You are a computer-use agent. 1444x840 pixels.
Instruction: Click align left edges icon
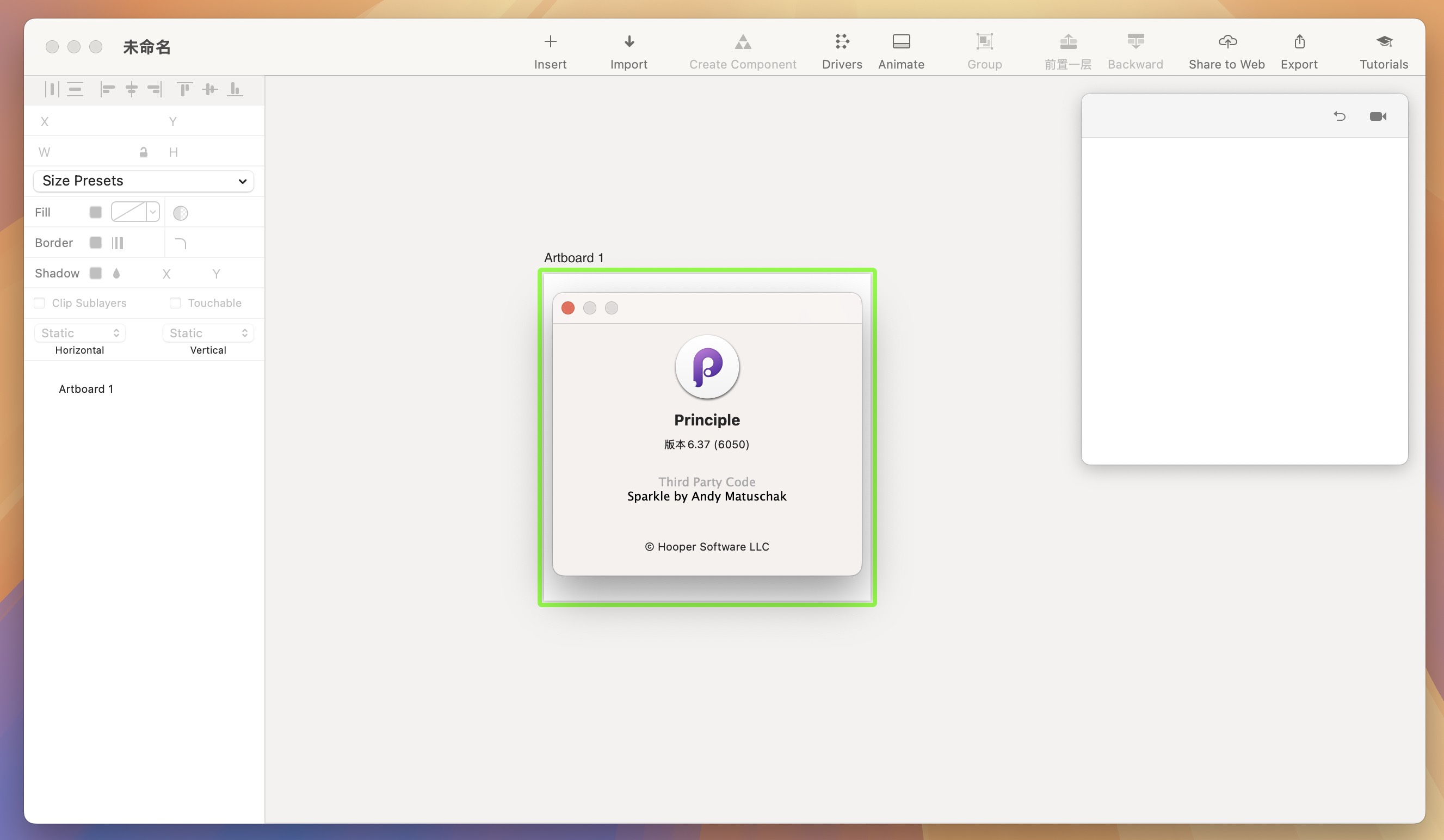(107, 89)
